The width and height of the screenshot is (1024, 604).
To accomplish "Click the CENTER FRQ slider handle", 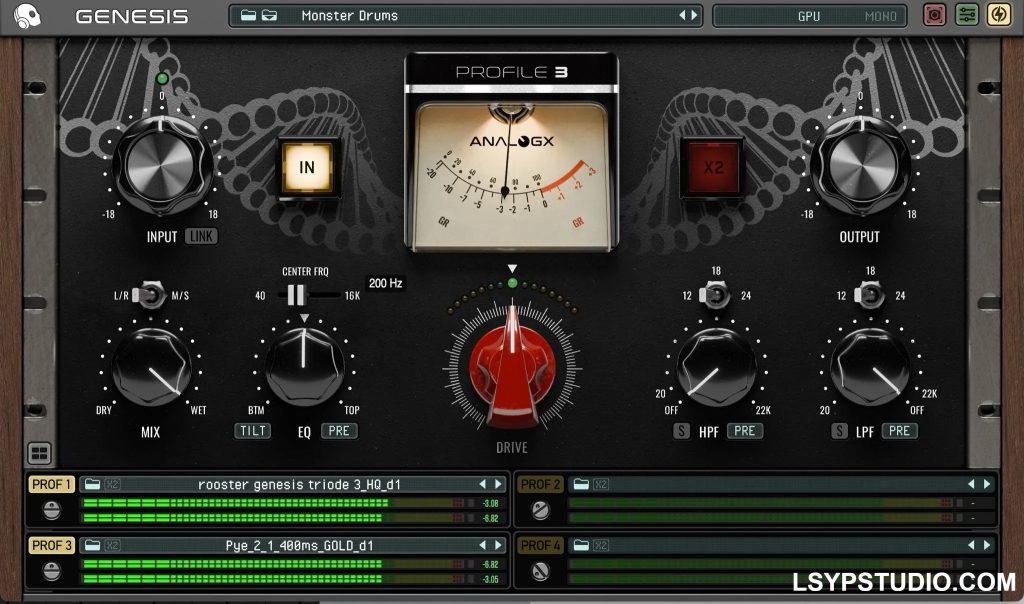I will point(296,295).
